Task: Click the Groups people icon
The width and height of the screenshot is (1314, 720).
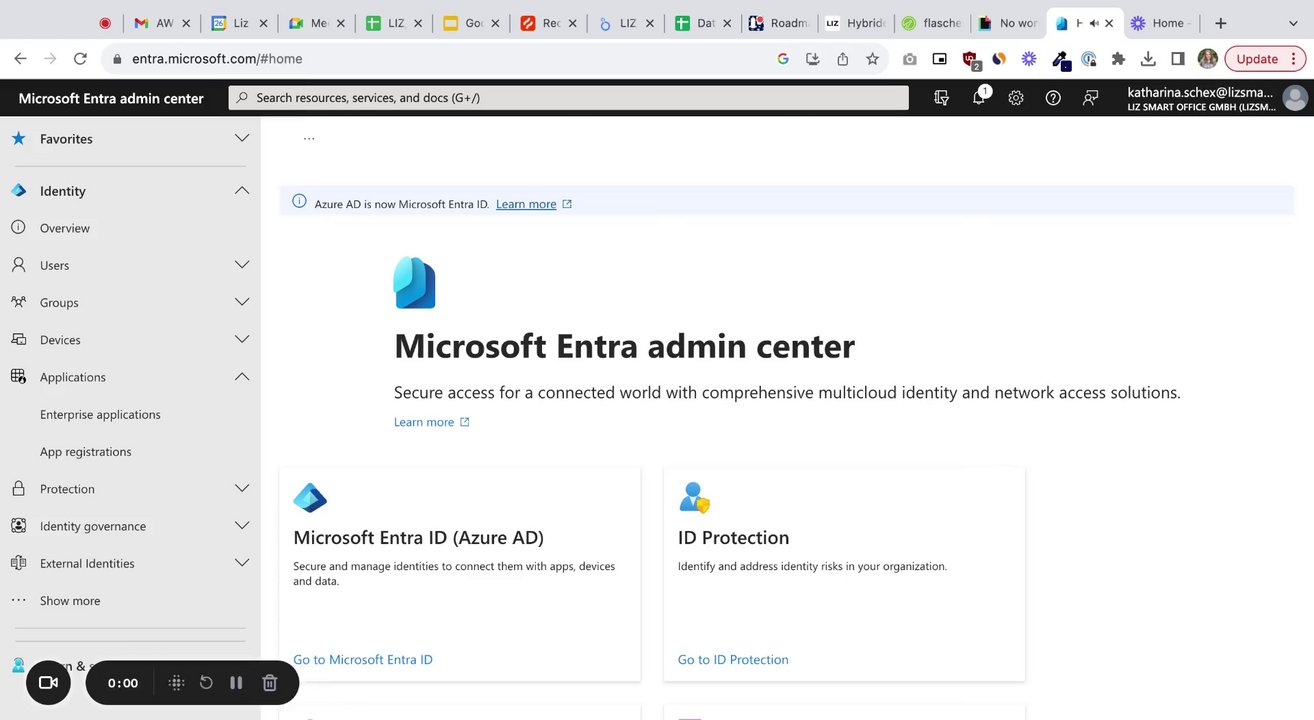Action: point(18,302)
